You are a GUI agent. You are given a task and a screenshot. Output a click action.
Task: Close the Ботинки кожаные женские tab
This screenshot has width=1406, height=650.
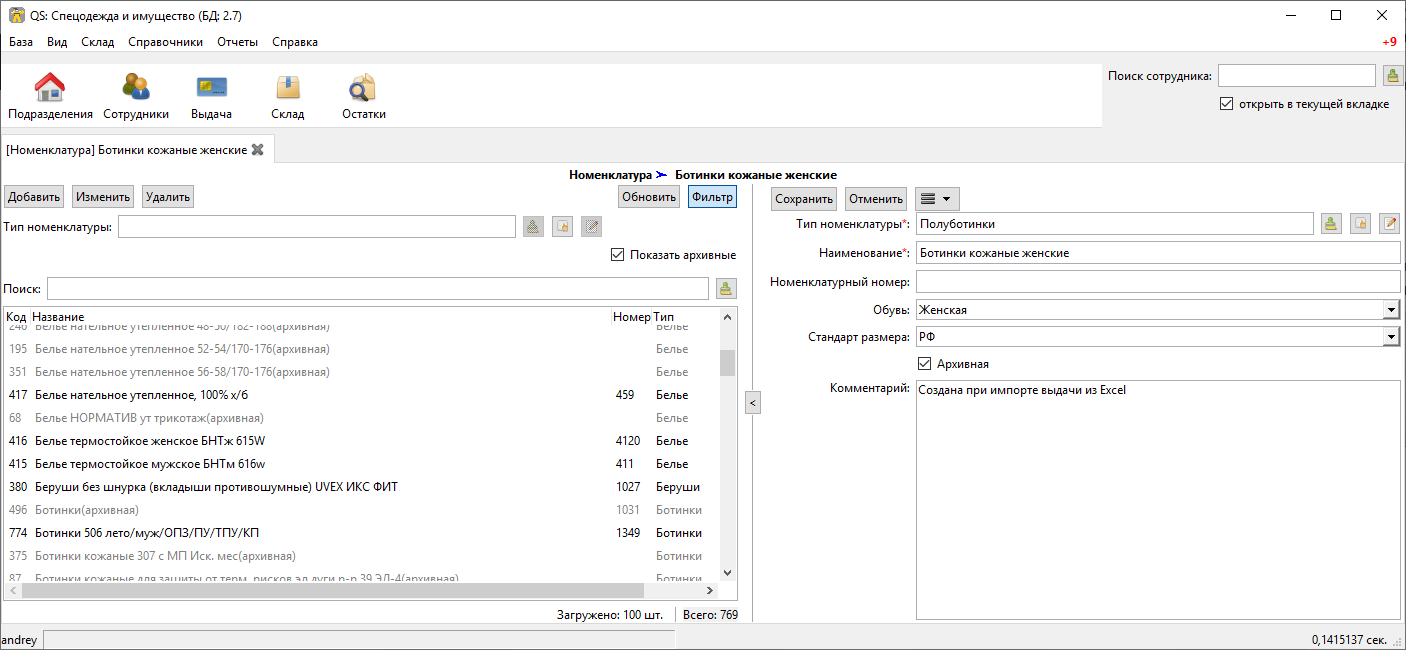[x=258, y=150]
